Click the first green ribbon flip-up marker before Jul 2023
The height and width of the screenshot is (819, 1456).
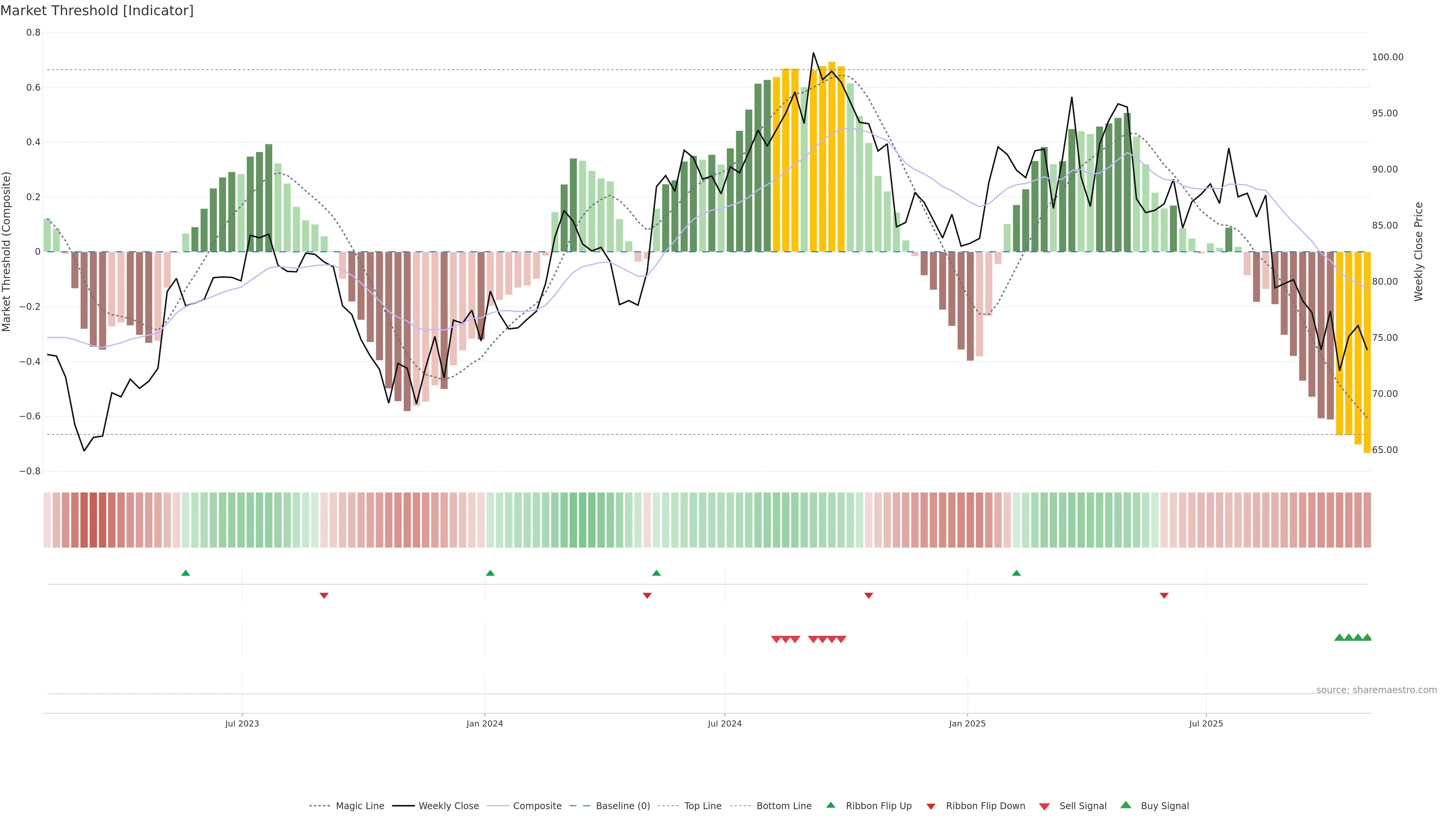(x=185, y=573)
